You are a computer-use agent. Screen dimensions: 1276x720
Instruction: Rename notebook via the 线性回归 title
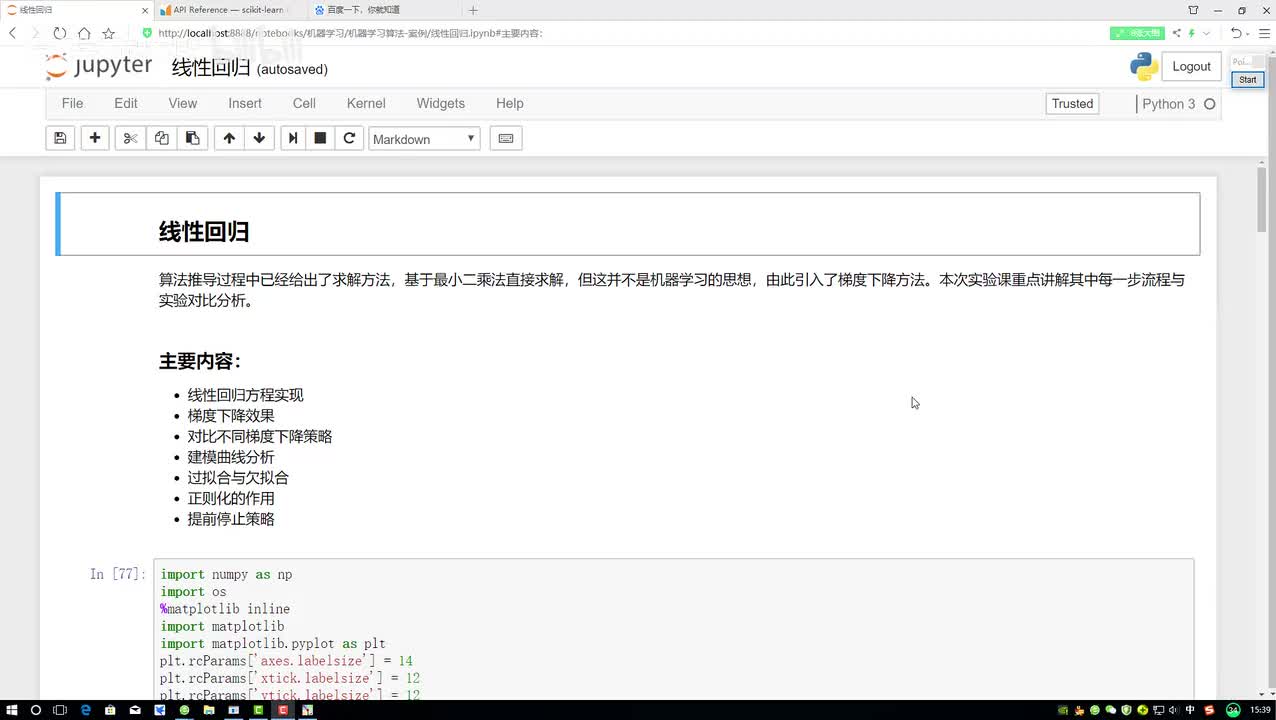click(211, 67)
